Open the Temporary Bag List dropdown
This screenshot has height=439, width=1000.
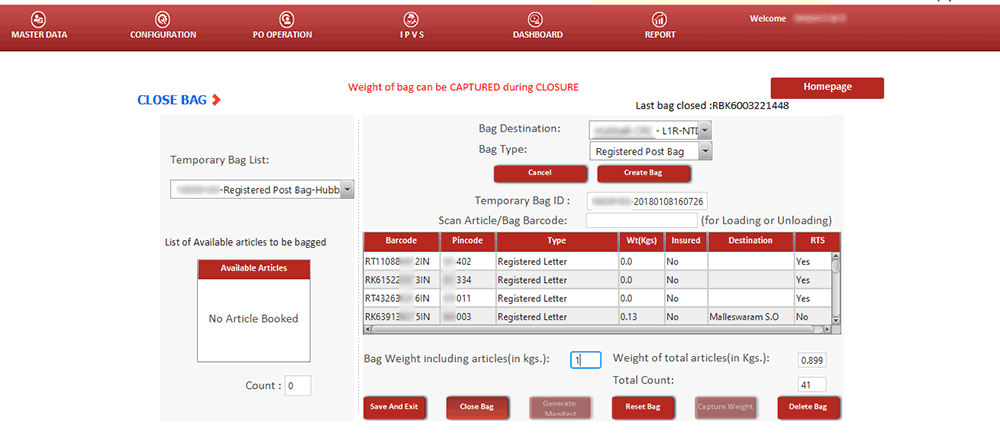346,189
